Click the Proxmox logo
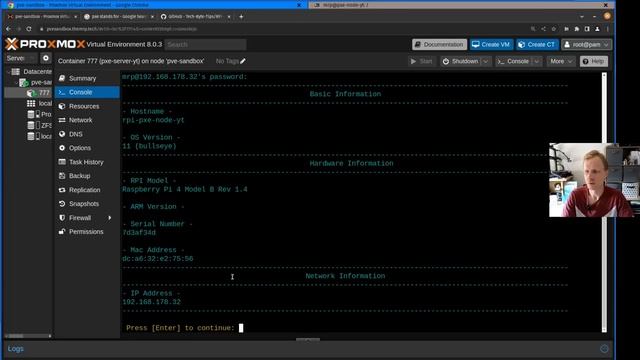Viewport: 640px width, 360px height. [45, 44]
